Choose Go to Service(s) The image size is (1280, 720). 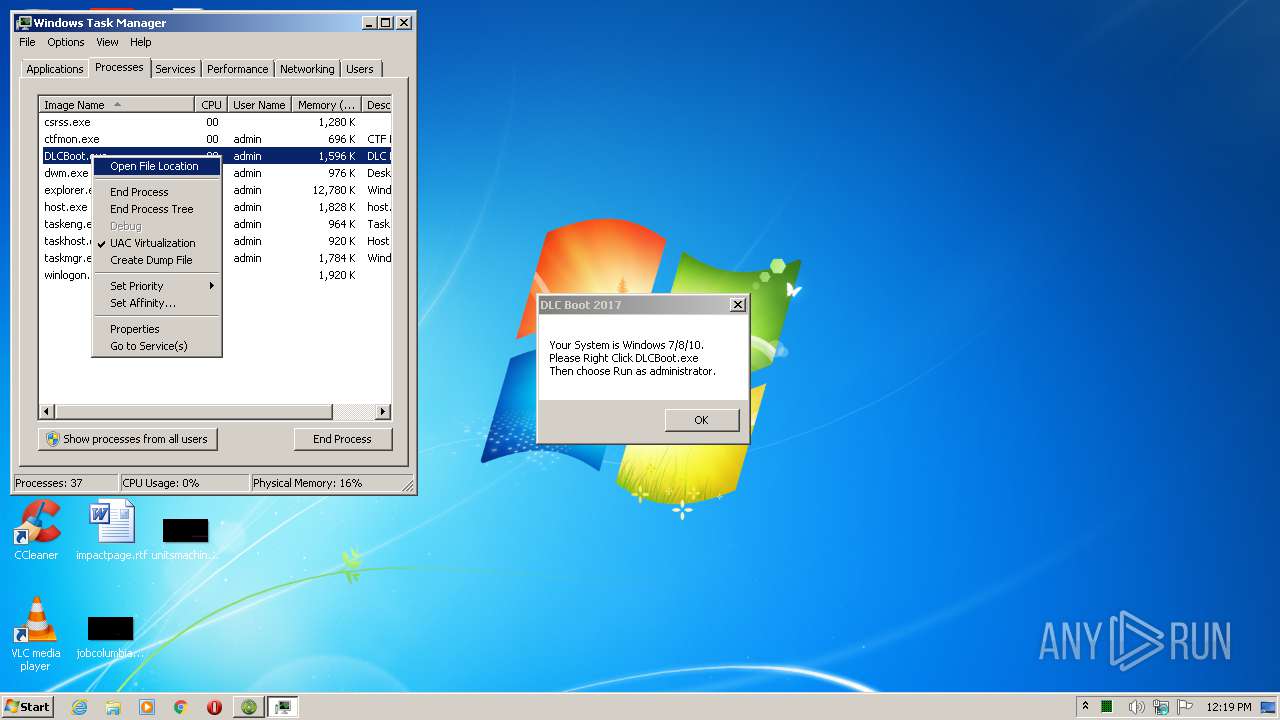157,346
